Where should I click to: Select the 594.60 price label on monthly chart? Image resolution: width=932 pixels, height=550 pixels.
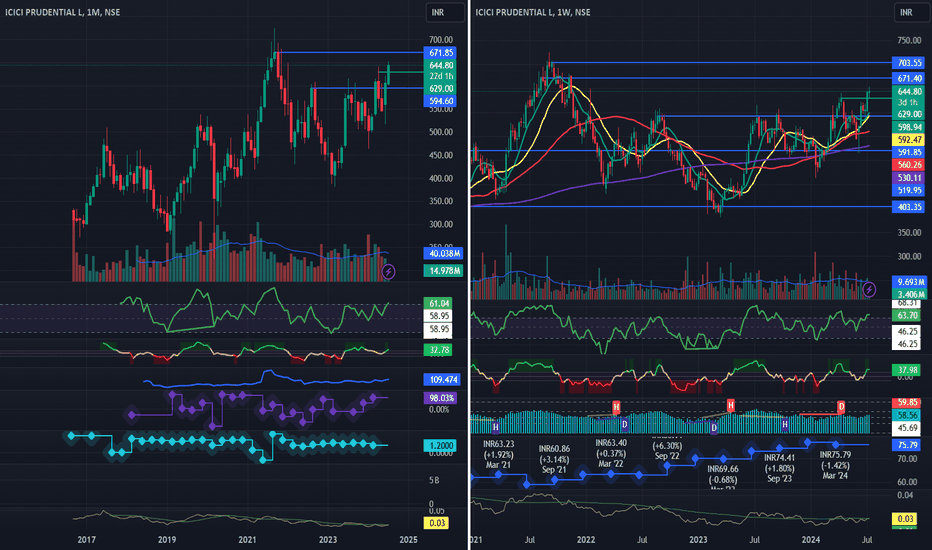[440, 101]
